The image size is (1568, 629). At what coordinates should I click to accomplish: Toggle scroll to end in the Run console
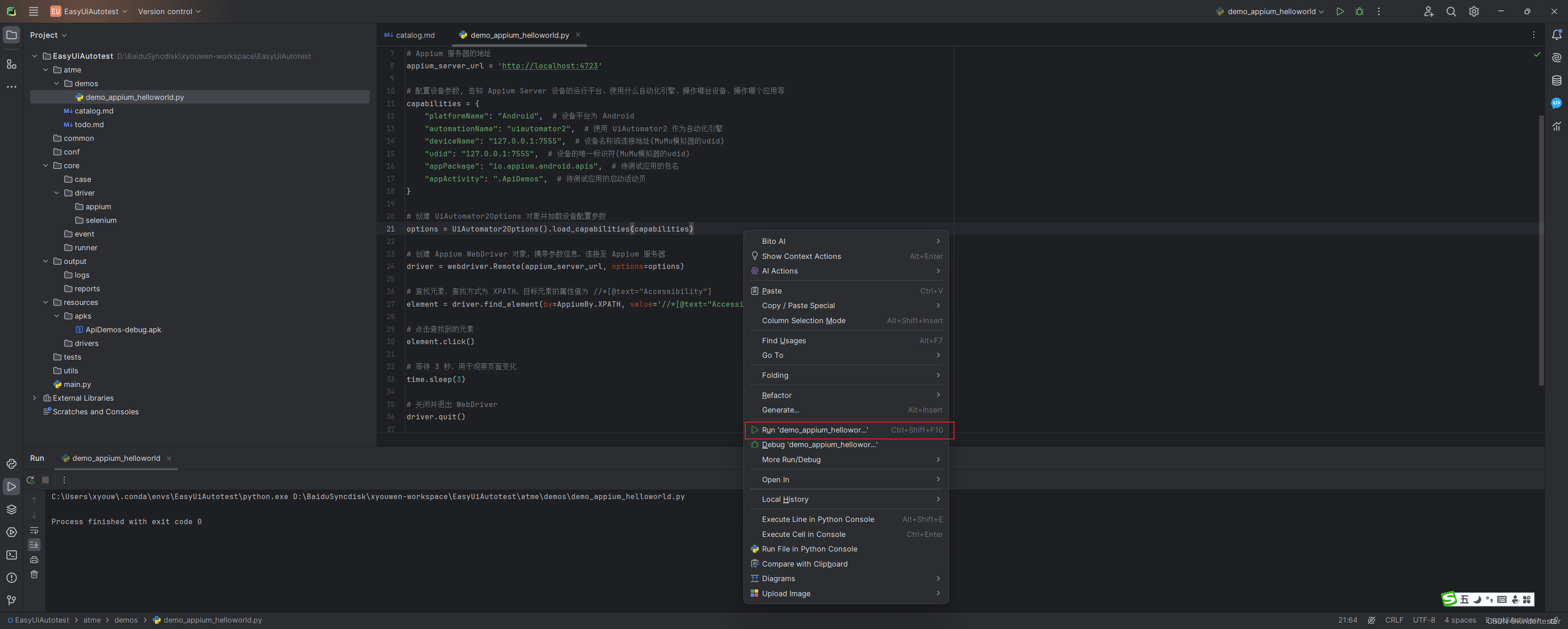[x=34, y=545]
